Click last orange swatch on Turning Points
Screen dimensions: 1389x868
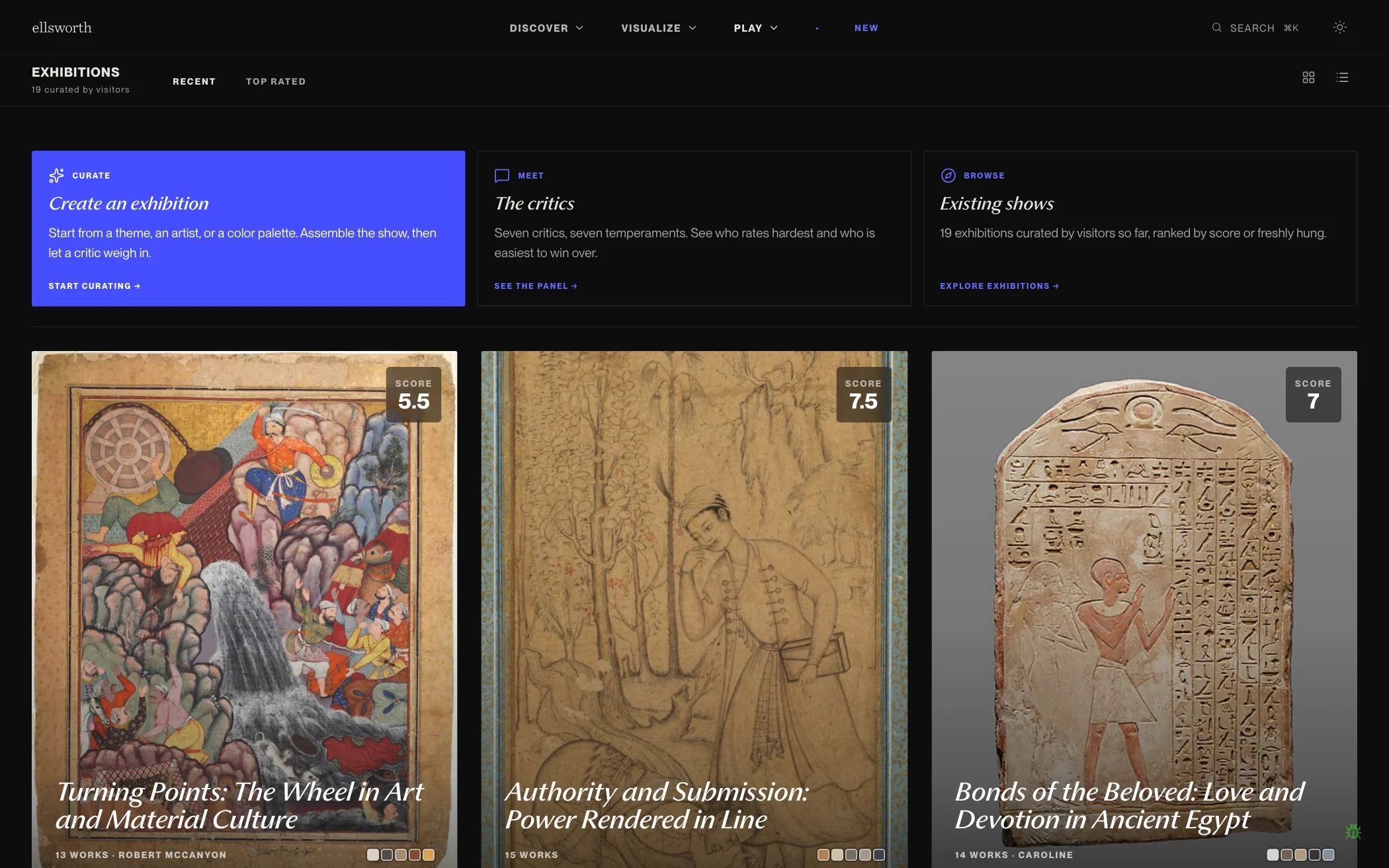pos(429,855)
